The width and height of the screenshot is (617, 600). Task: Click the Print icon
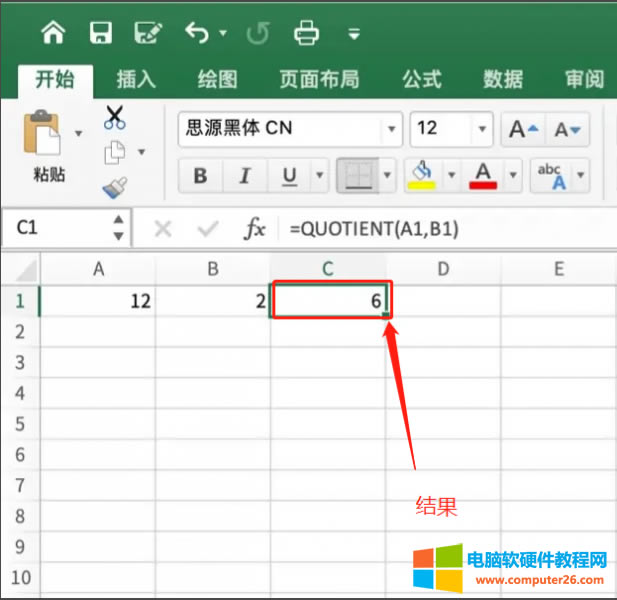[x=306, y=33]
